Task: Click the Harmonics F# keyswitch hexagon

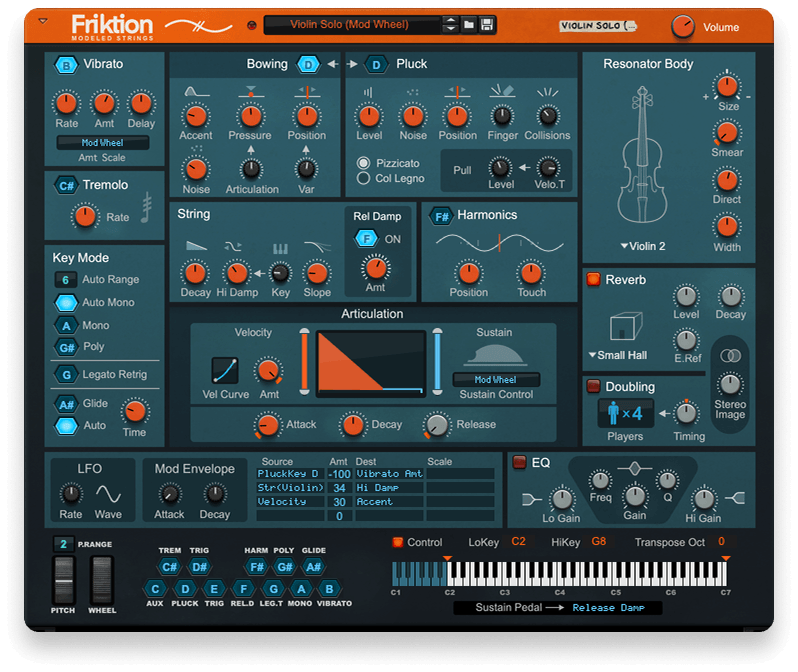Action: click(441, 217)
